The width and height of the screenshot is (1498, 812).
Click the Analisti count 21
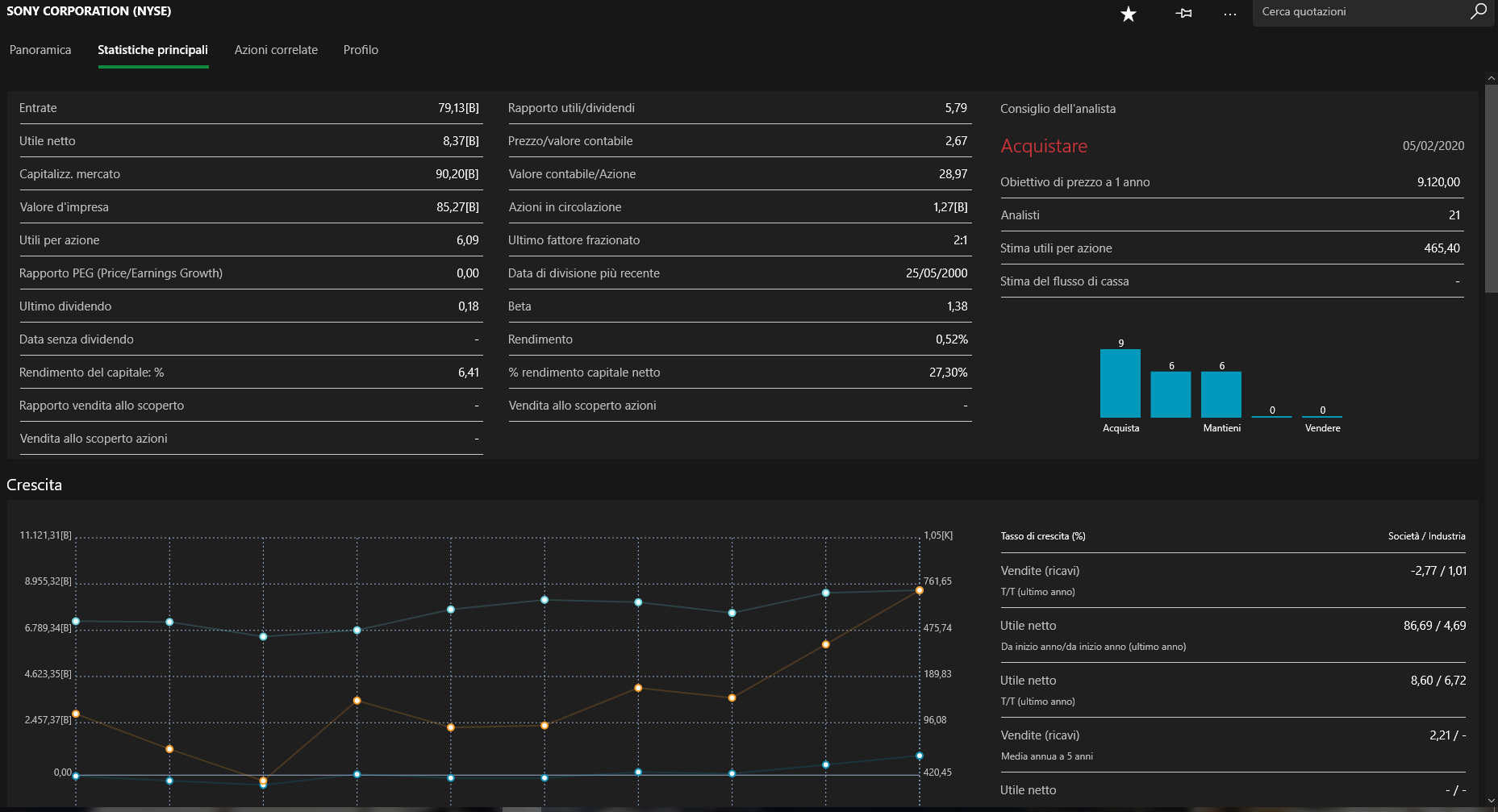click(x=1454, y=215)
